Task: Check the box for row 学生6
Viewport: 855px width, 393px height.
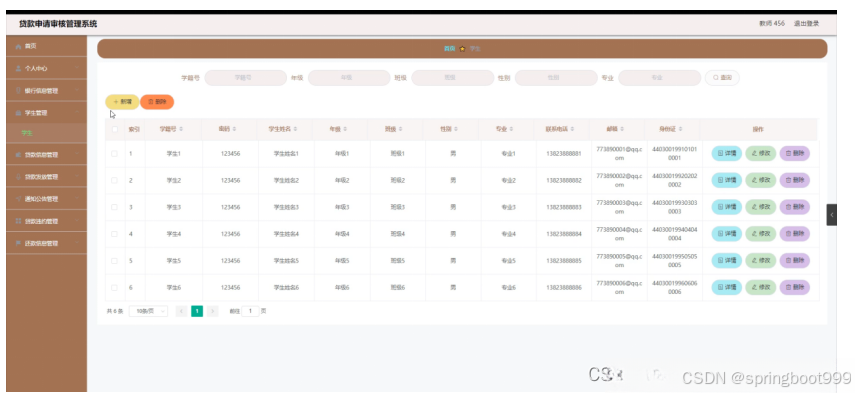Action: click(114, 287)
